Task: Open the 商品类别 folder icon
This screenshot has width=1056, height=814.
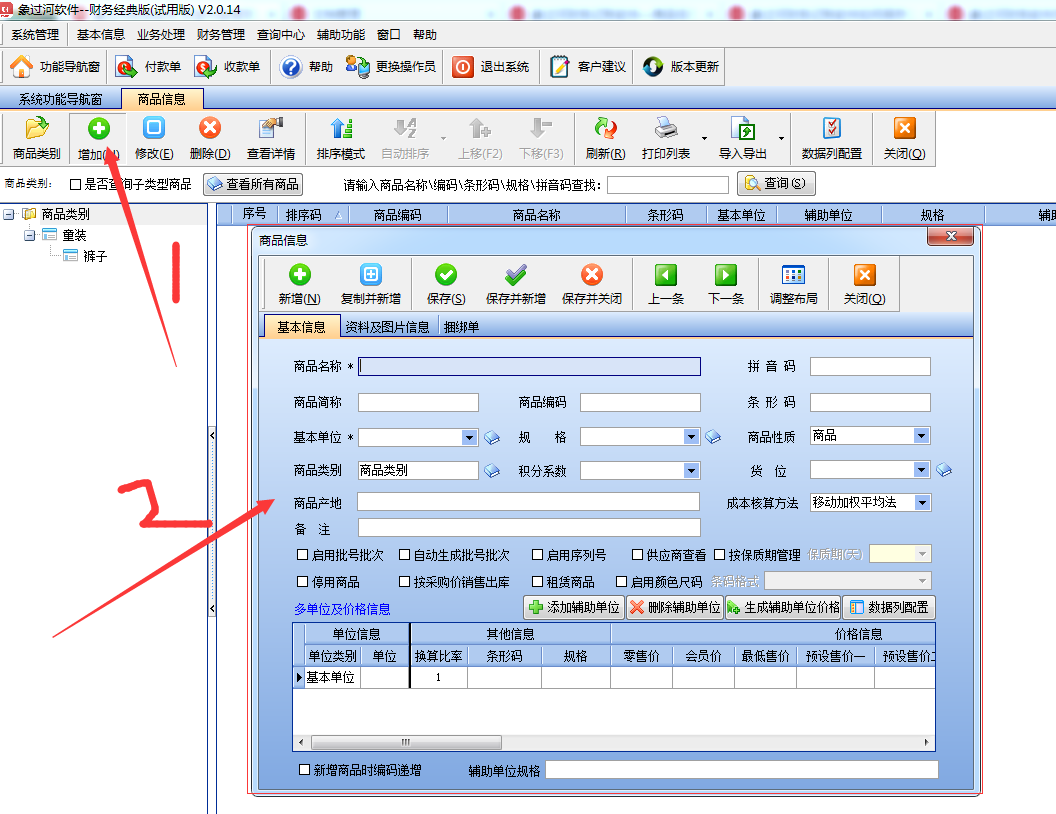Action: click(x=36, y=128)
